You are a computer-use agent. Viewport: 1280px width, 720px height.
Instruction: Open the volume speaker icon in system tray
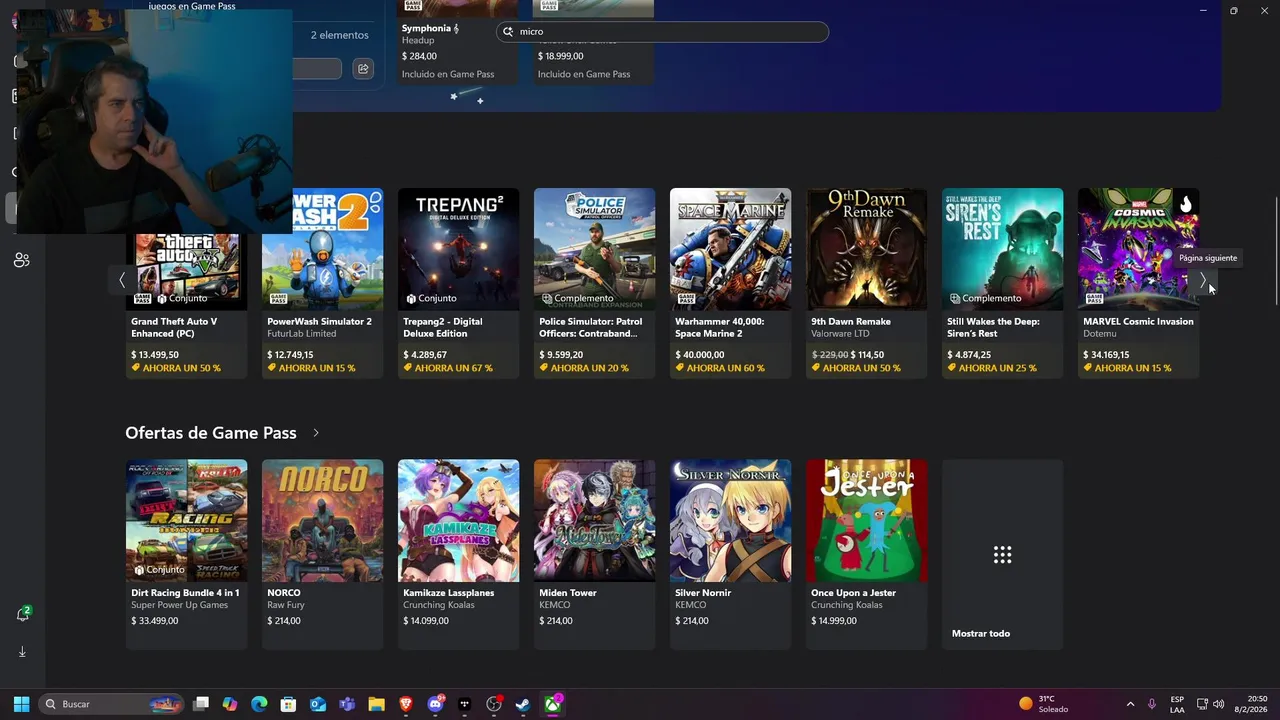pos(1218,704)
